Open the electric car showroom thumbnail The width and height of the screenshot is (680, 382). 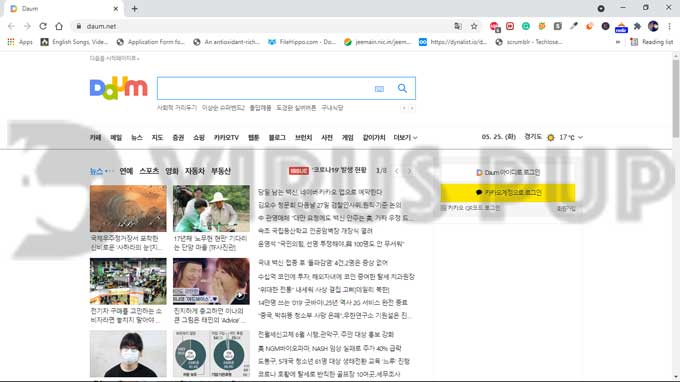(x=128, y=281)
